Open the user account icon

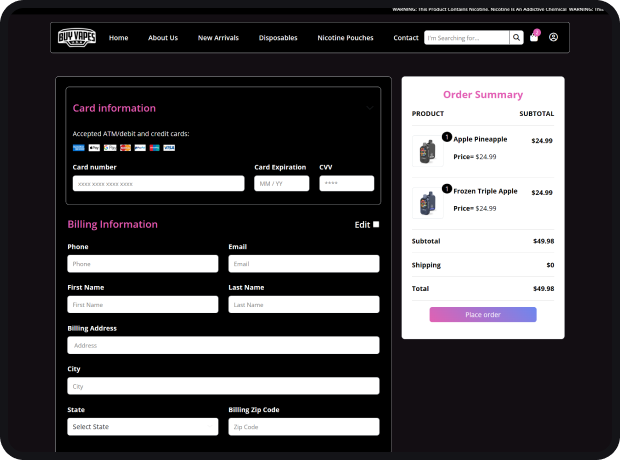[x=553, y=37]
